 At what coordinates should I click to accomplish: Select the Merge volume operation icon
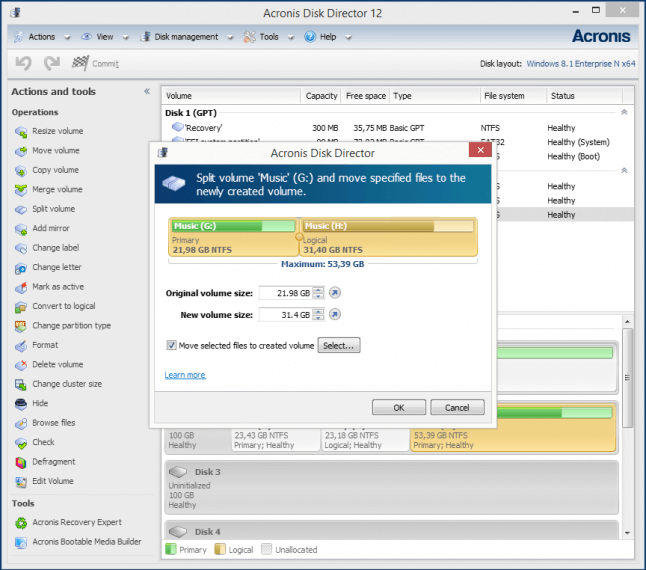[20, 190]
